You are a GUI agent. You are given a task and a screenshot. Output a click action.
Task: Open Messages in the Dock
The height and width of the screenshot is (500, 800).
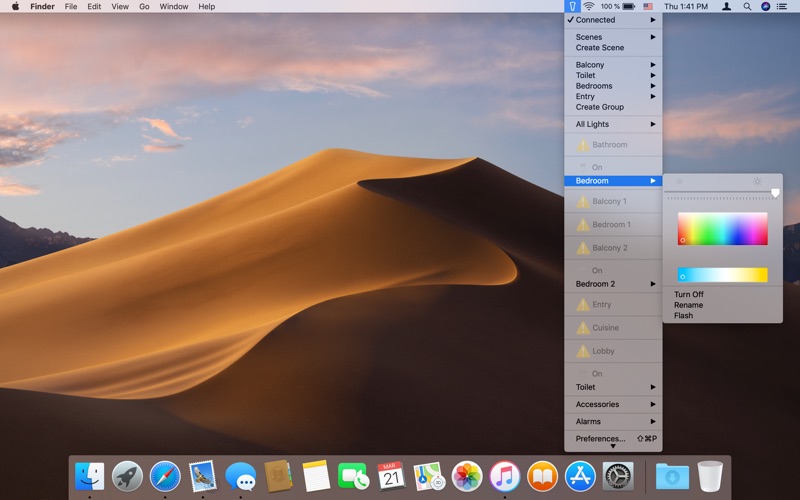240,476
